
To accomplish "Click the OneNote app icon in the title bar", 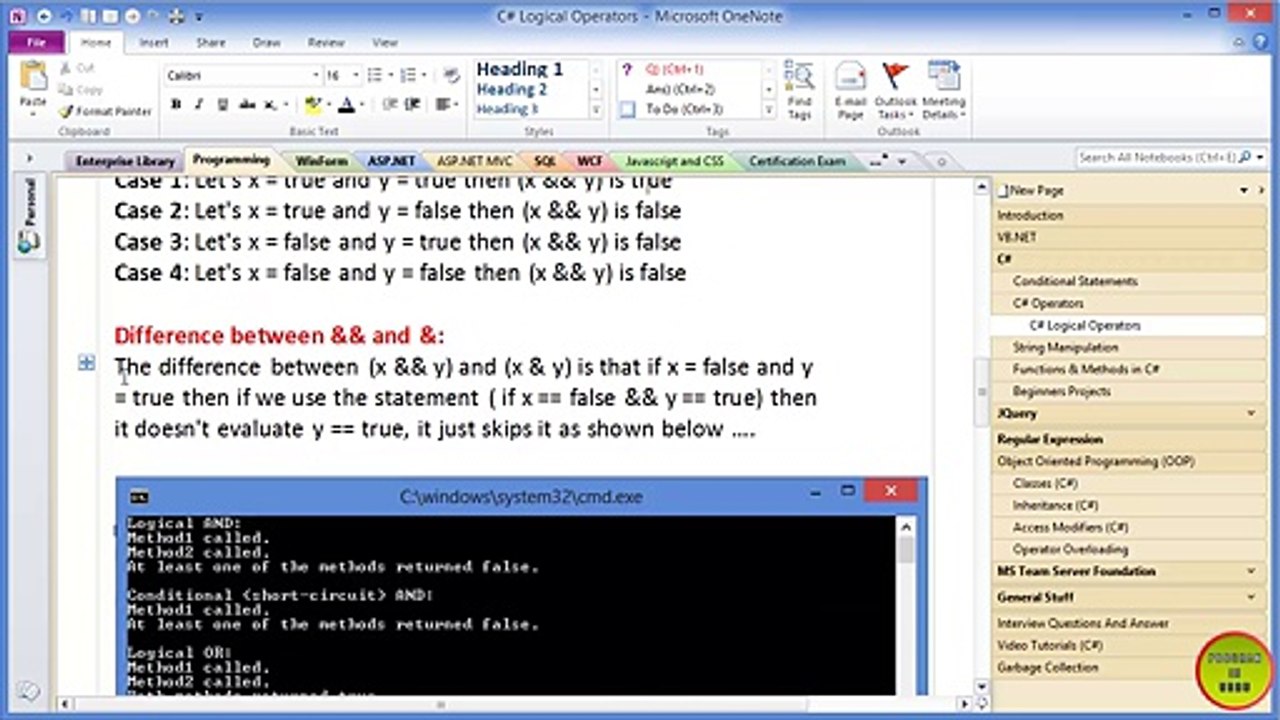I will pos(17,16).
